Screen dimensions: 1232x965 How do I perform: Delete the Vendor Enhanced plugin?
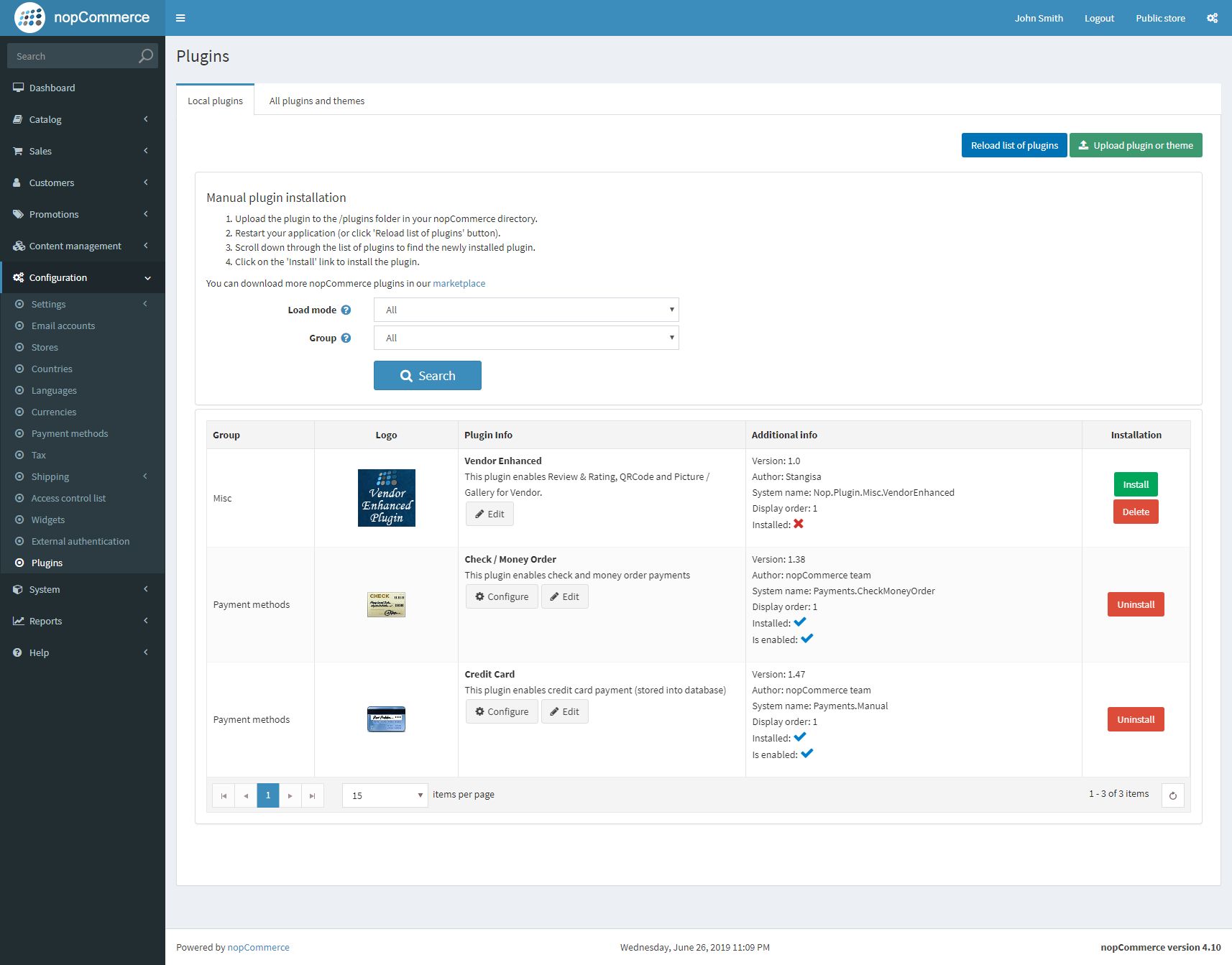[1136, 512]
